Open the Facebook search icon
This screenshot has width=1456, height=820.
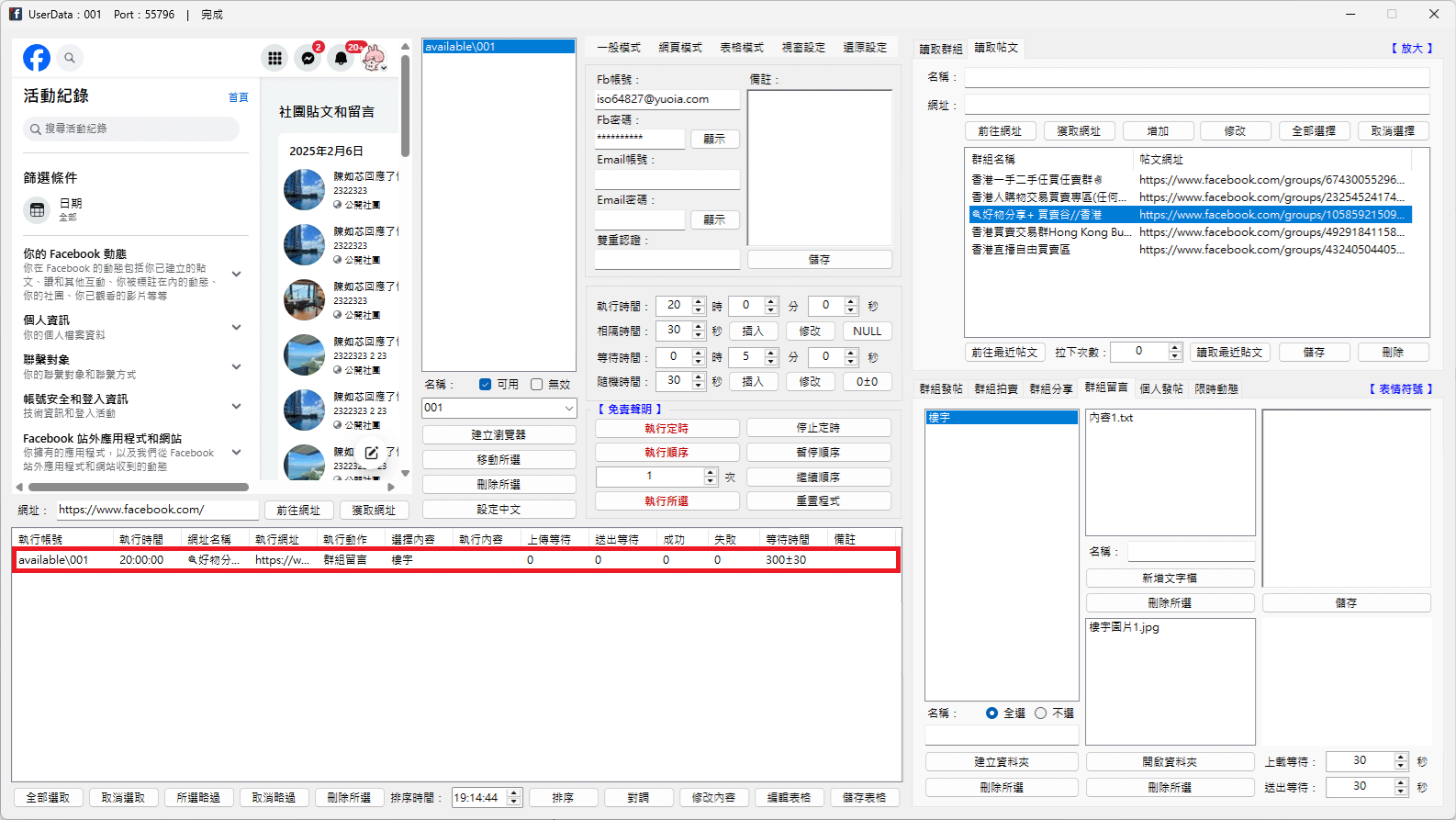pos(70,58)
